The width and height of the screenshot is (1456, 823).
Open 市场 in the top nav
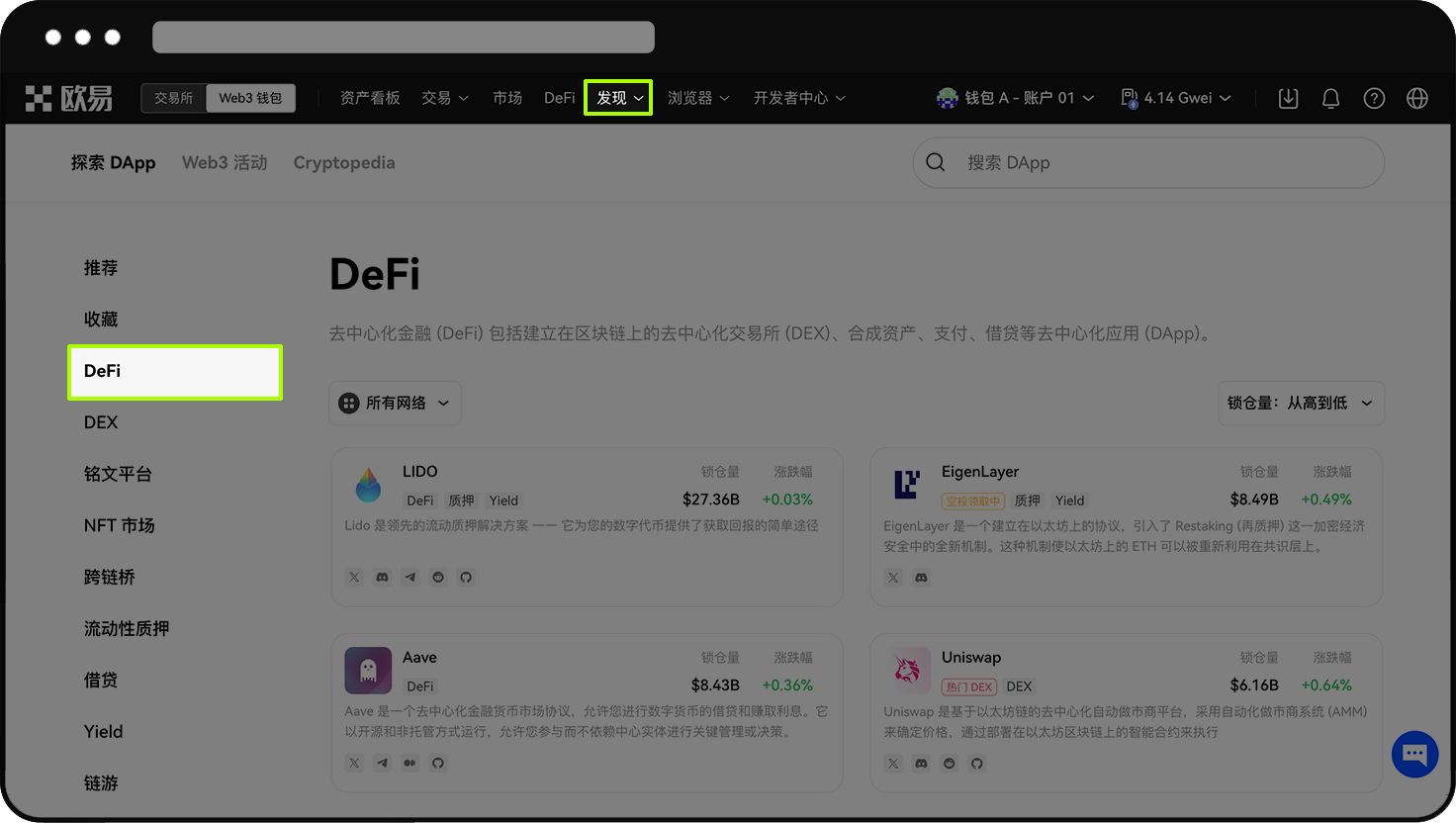click(x=507, y=98)
